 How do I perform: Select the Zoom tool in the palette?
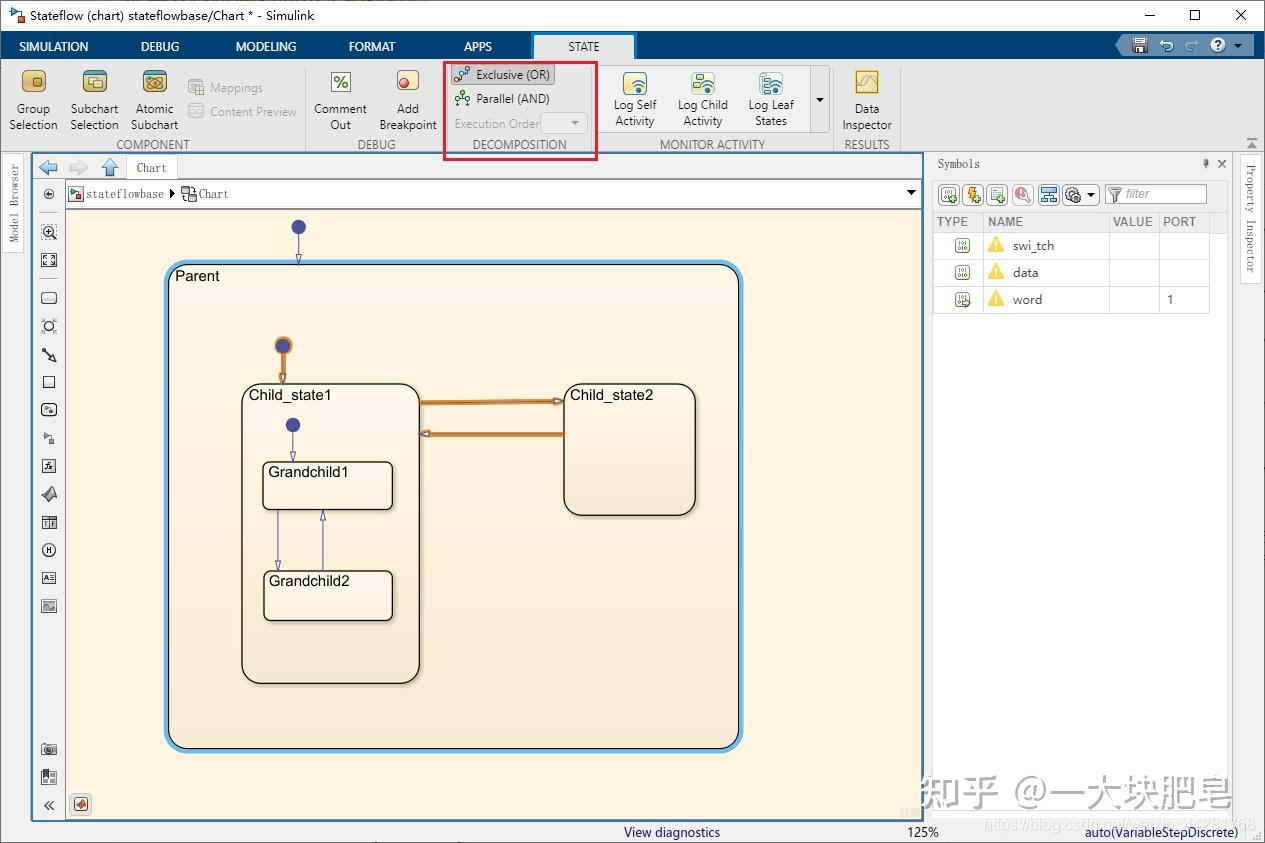tap(49, 232)
